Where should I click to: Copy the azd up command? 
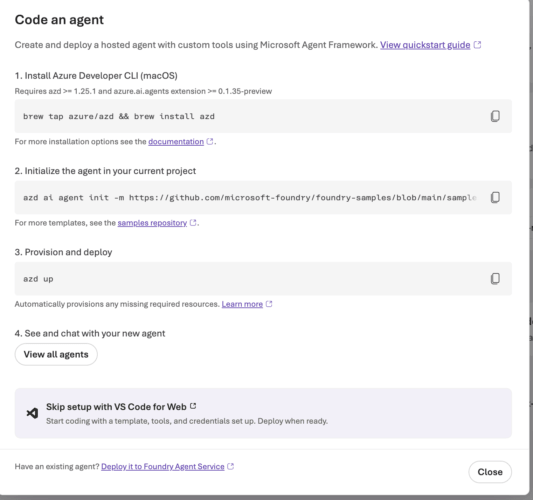[495, 279]
